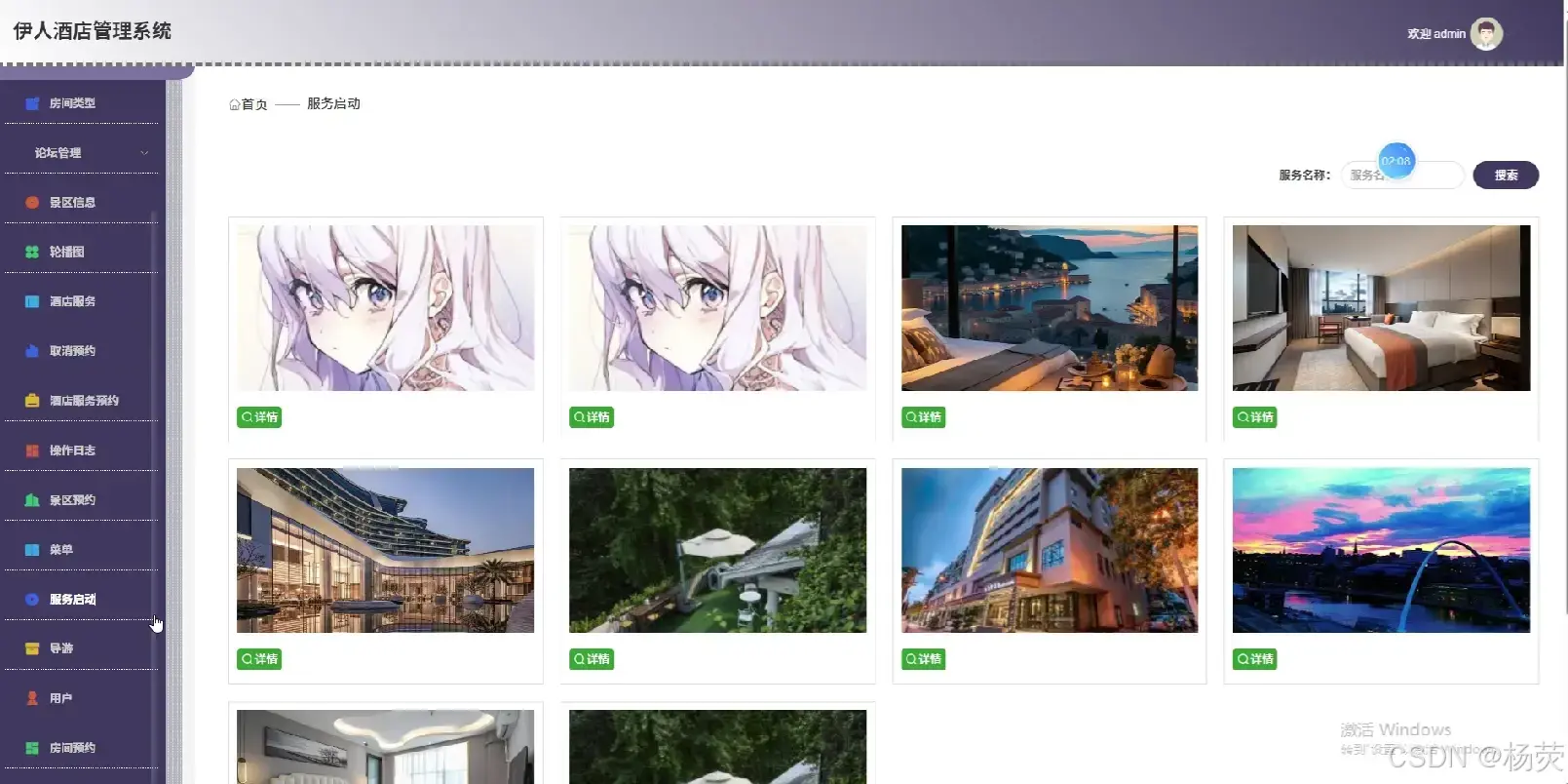Click the 房间预约 sidebar icon

(32, 748)
